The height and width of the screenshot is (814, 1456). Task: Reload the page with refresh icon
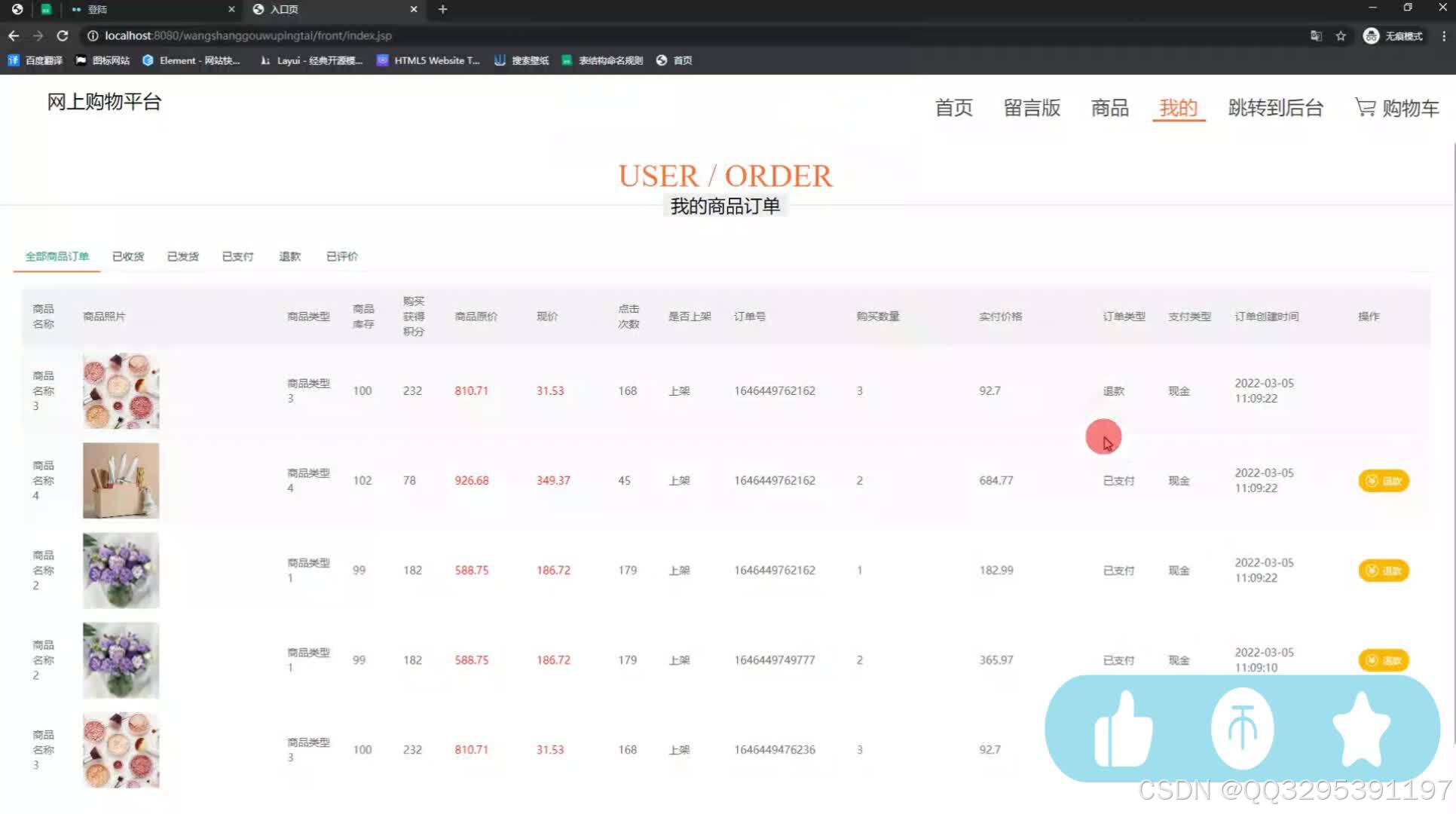pyautogui.click(x=63, y=35)
